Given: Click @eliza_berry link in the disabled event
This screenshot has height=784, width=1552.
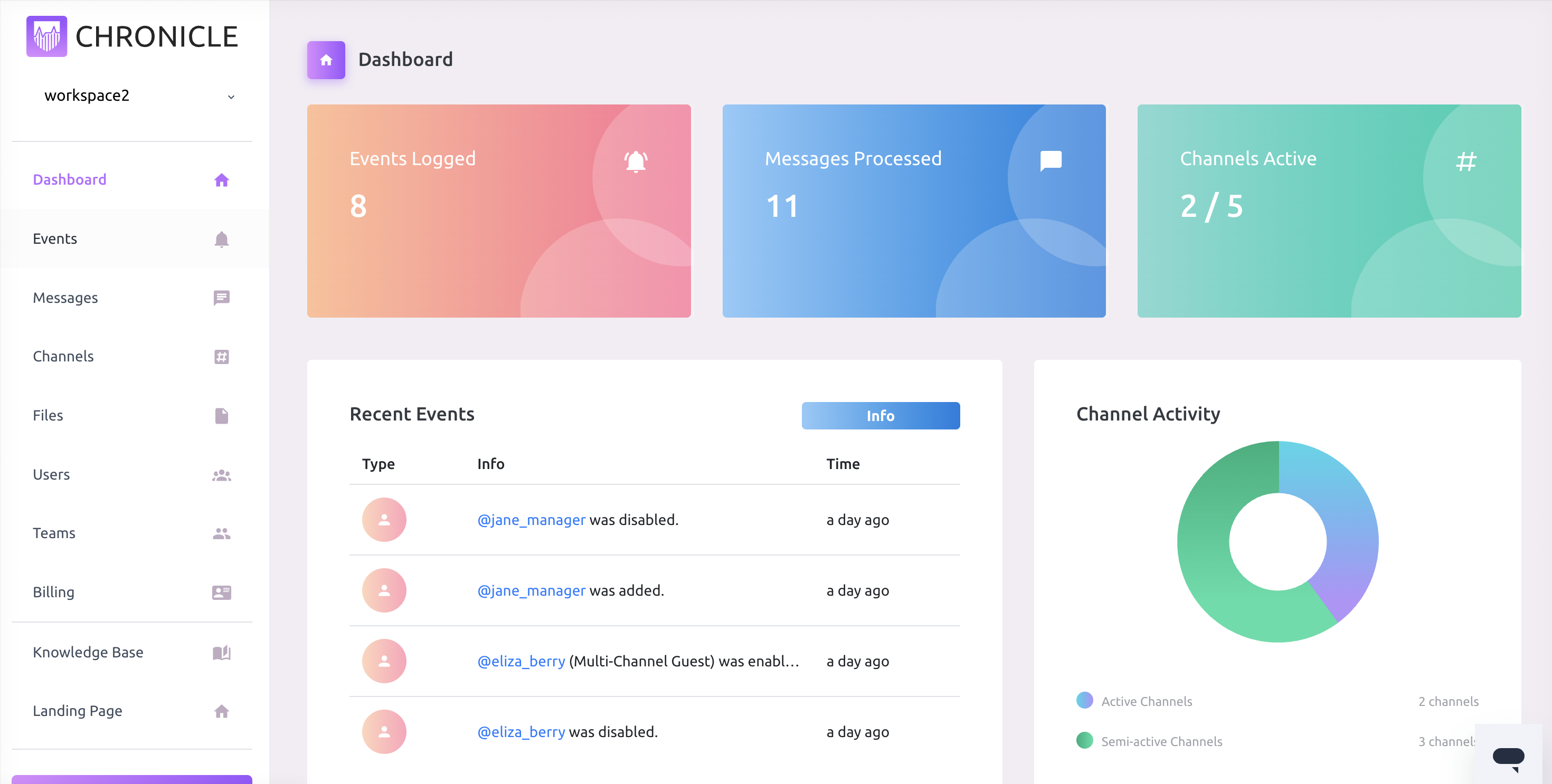Looking at the screenshot, I should [x=521, y=732].
